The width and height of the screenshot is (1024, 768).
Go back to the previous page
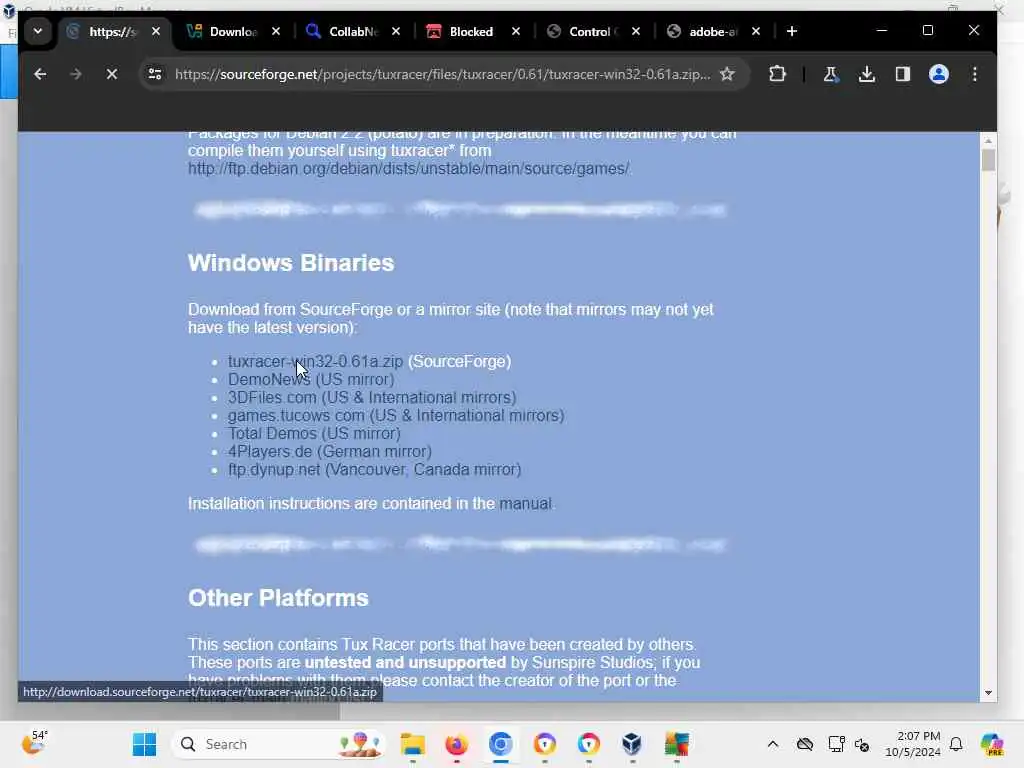40,74
